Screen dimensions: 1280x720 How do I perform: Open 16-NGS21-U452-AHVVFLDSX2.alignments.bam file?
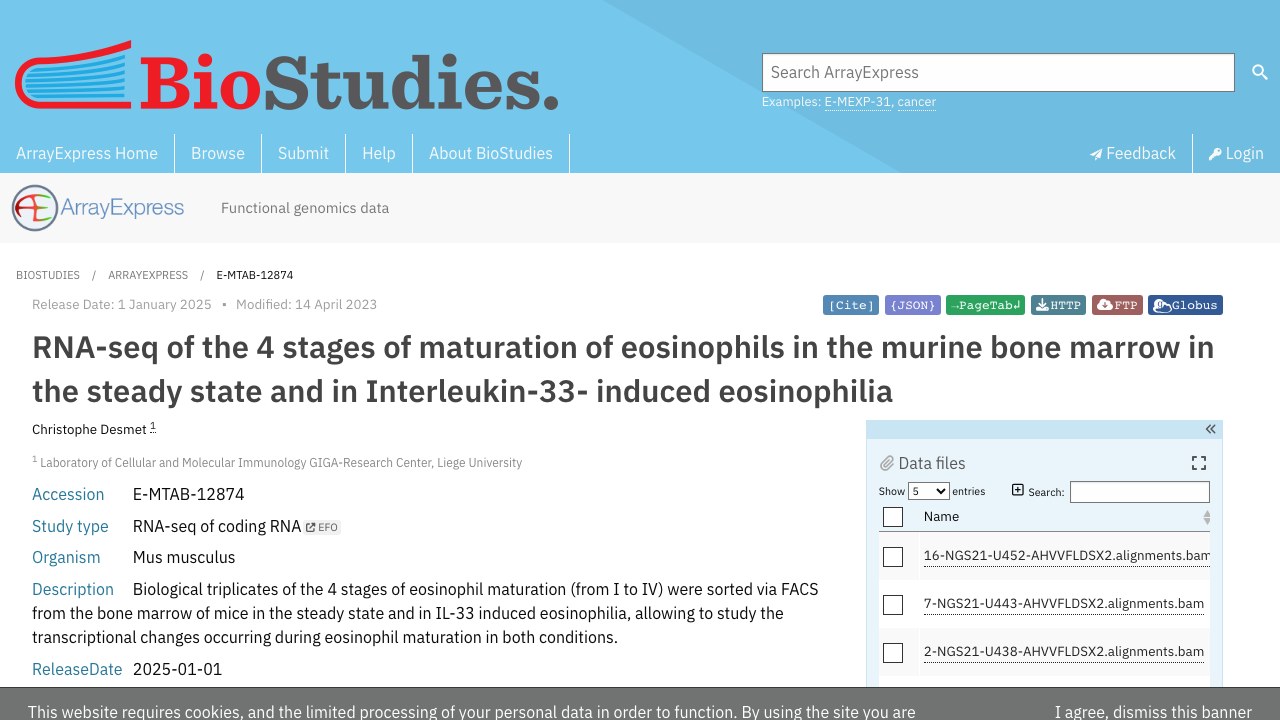tap(1067, 556)
